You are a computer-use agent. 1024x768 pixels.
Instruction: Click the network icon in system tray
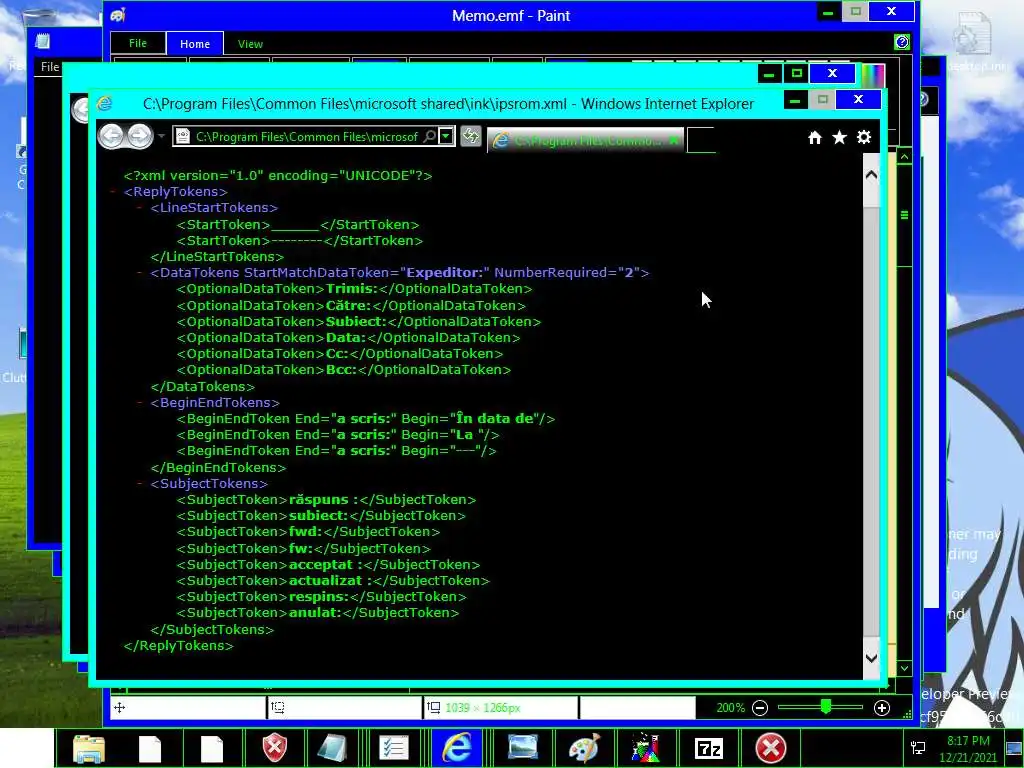click(918, 748)
